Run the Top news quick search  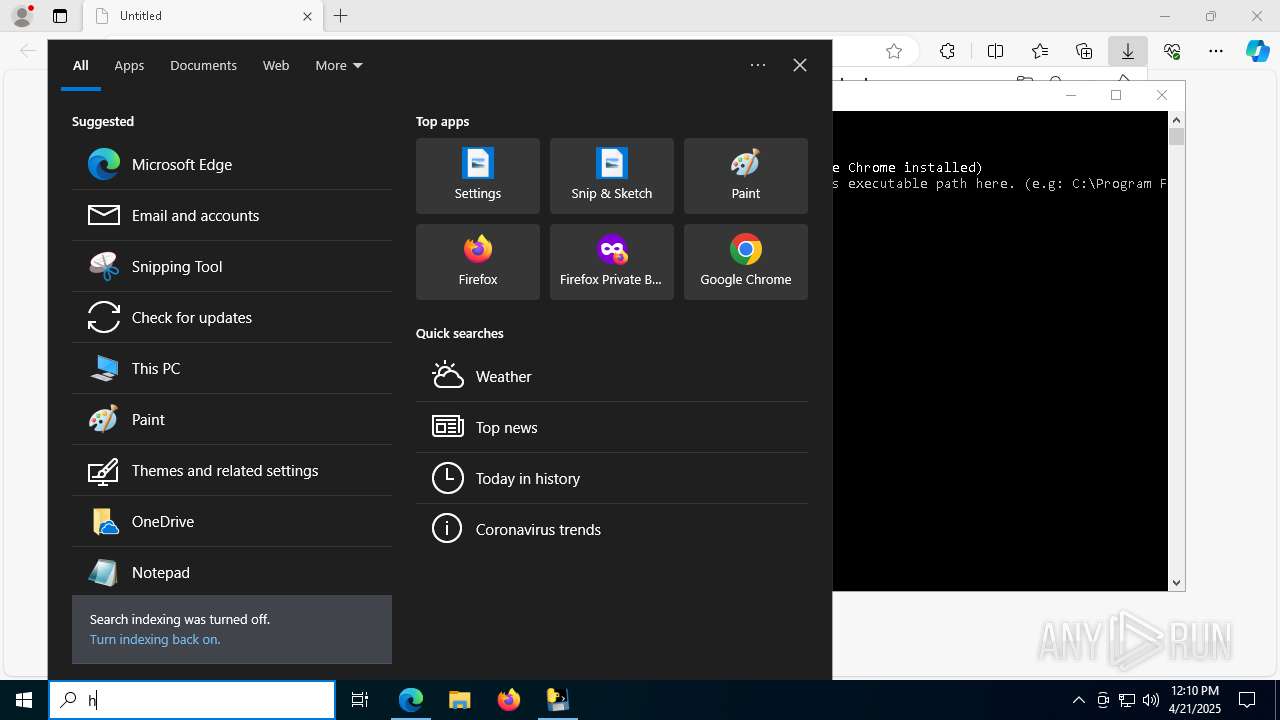click(612, 427)
